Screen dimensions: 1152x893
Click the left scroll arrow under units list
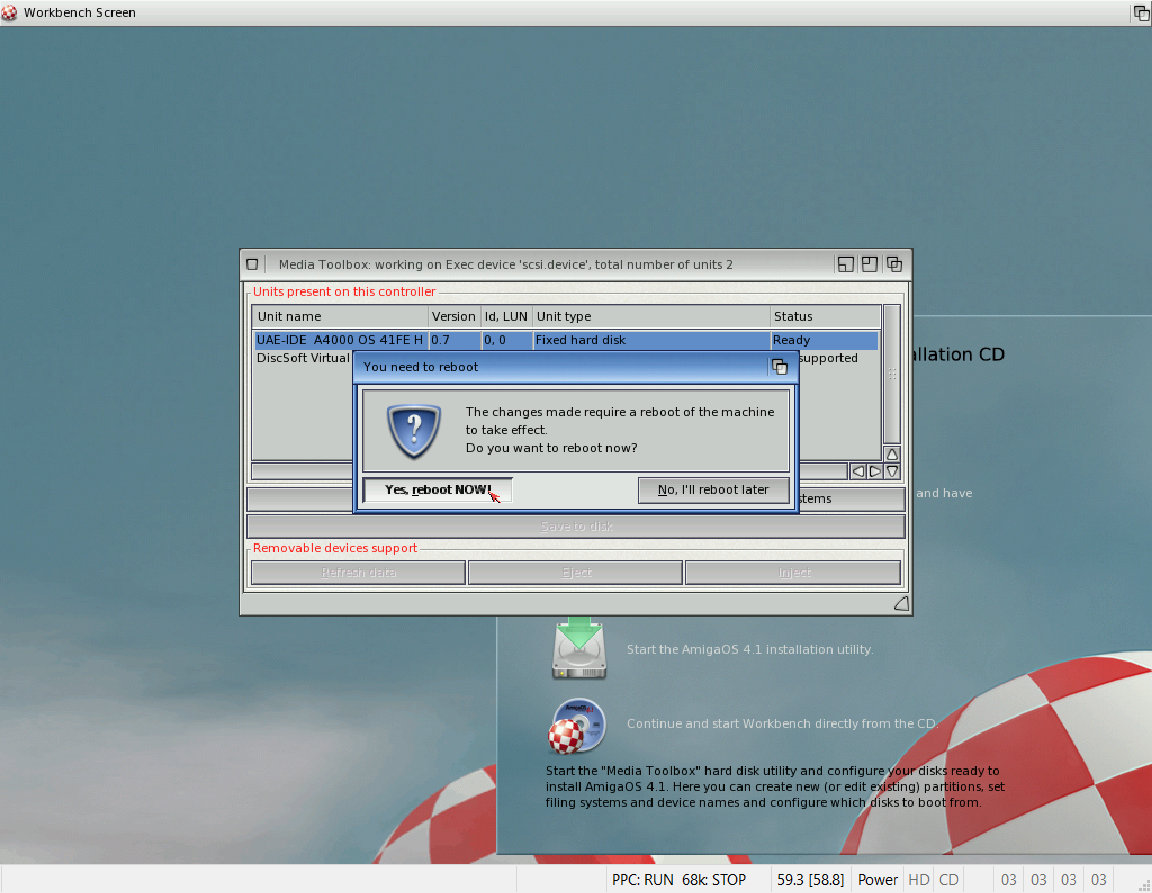click(x=857, y=472)
